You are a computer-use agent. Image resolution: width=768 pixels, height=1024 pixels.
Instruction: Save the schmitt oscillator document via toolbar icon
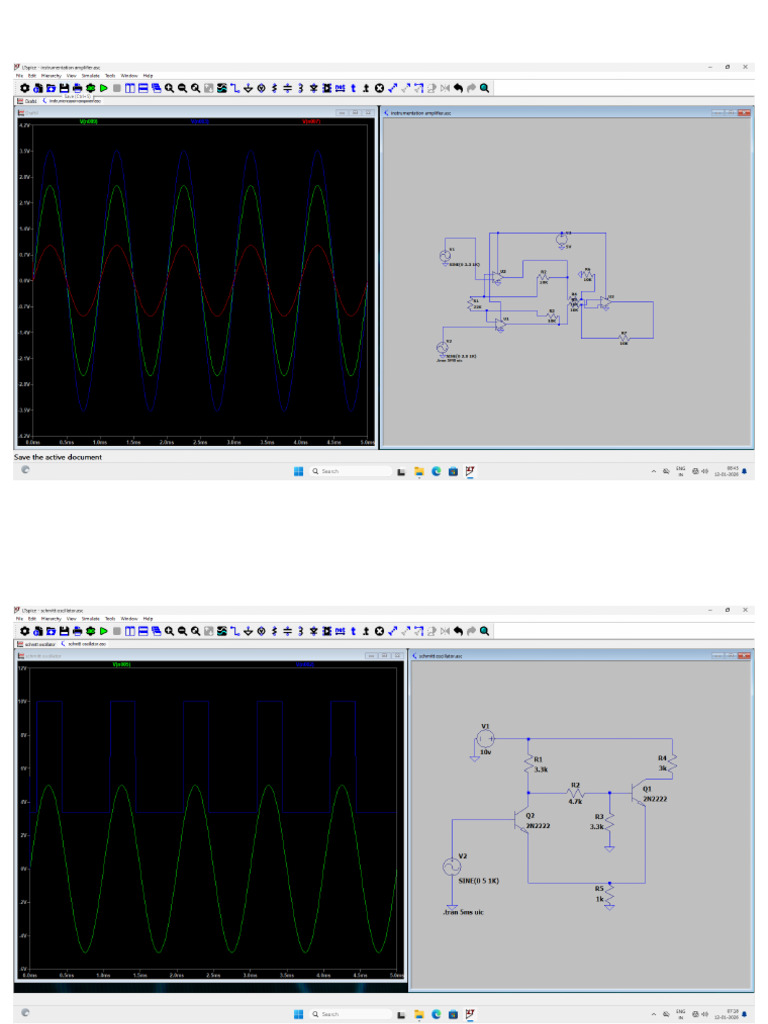tap(64, 631)
